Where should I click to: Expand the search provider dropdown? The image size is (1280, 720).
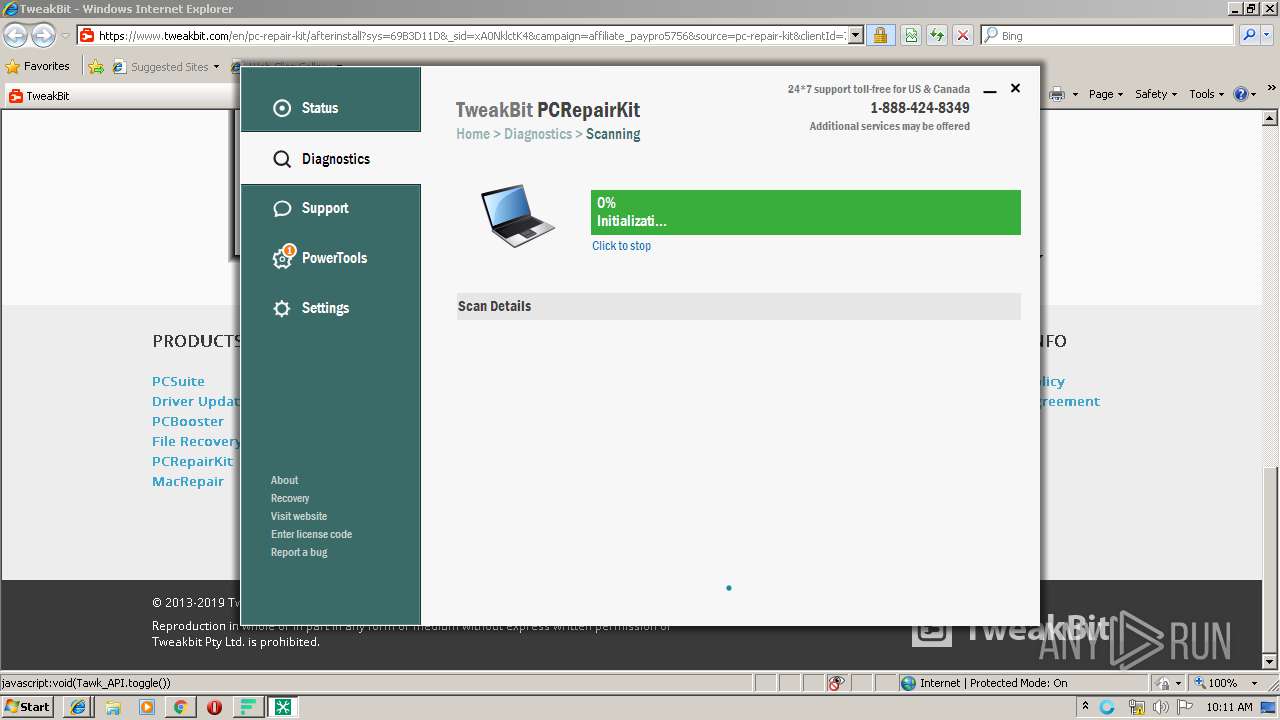pos(1267,36)
